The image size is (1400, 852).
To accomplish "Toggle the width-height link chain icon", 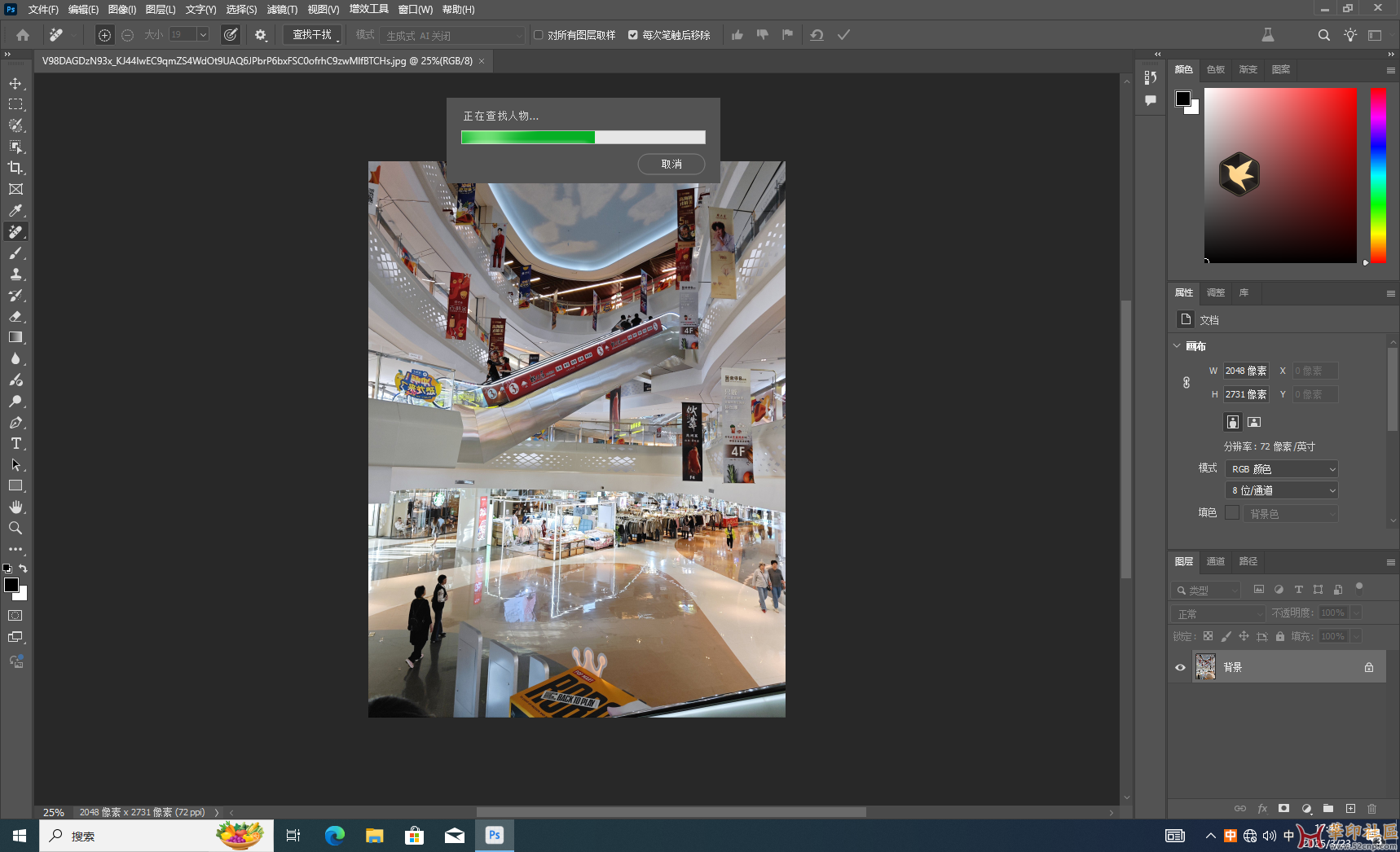I will (1186, 382).
